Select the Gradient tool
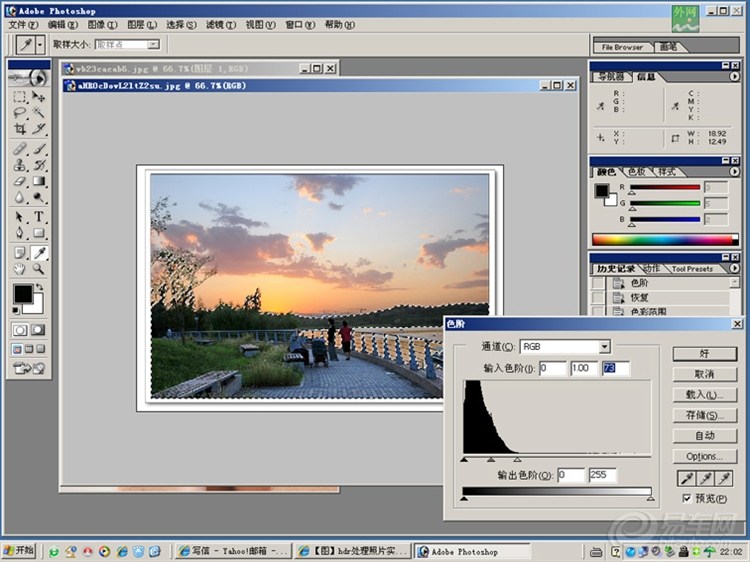This screenshot has height=562, width=750. coord(39,181)
